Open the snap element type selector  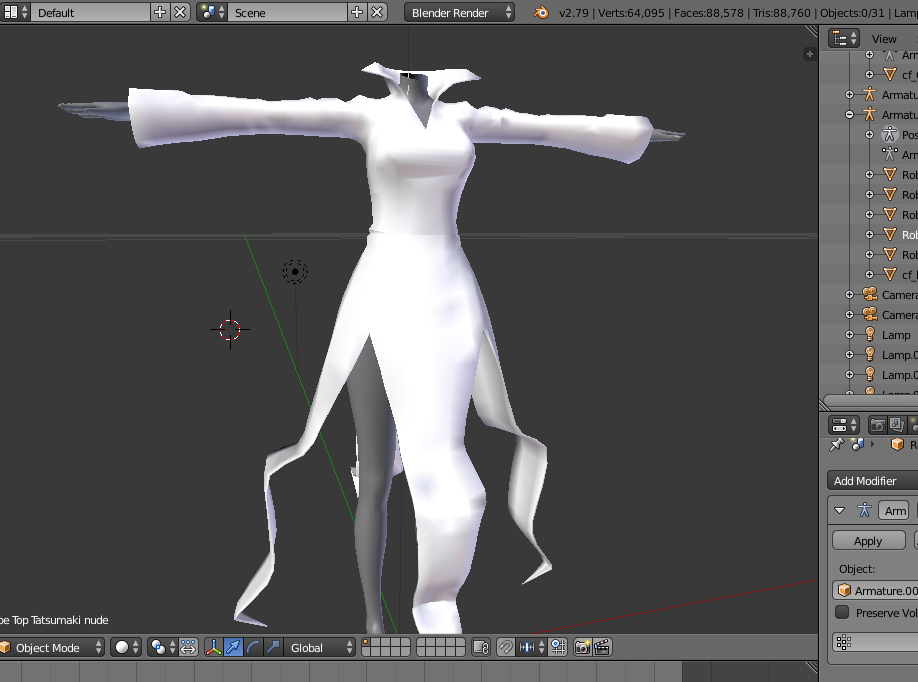click(x=532, y=647)
